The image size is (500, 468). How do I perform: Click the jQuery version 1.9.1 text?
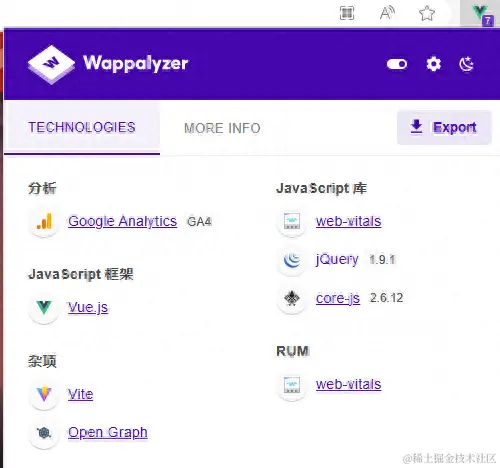[x=382, y=260]
